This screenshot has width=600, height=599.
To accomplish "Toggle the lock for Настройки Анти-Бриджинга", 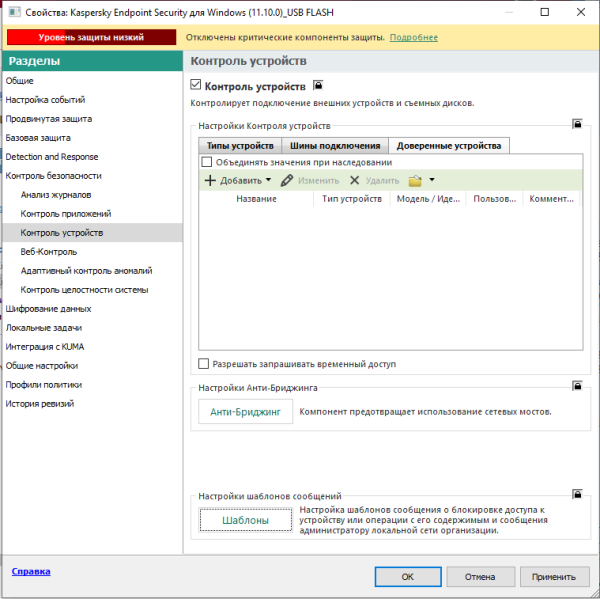I will point(577,385).
